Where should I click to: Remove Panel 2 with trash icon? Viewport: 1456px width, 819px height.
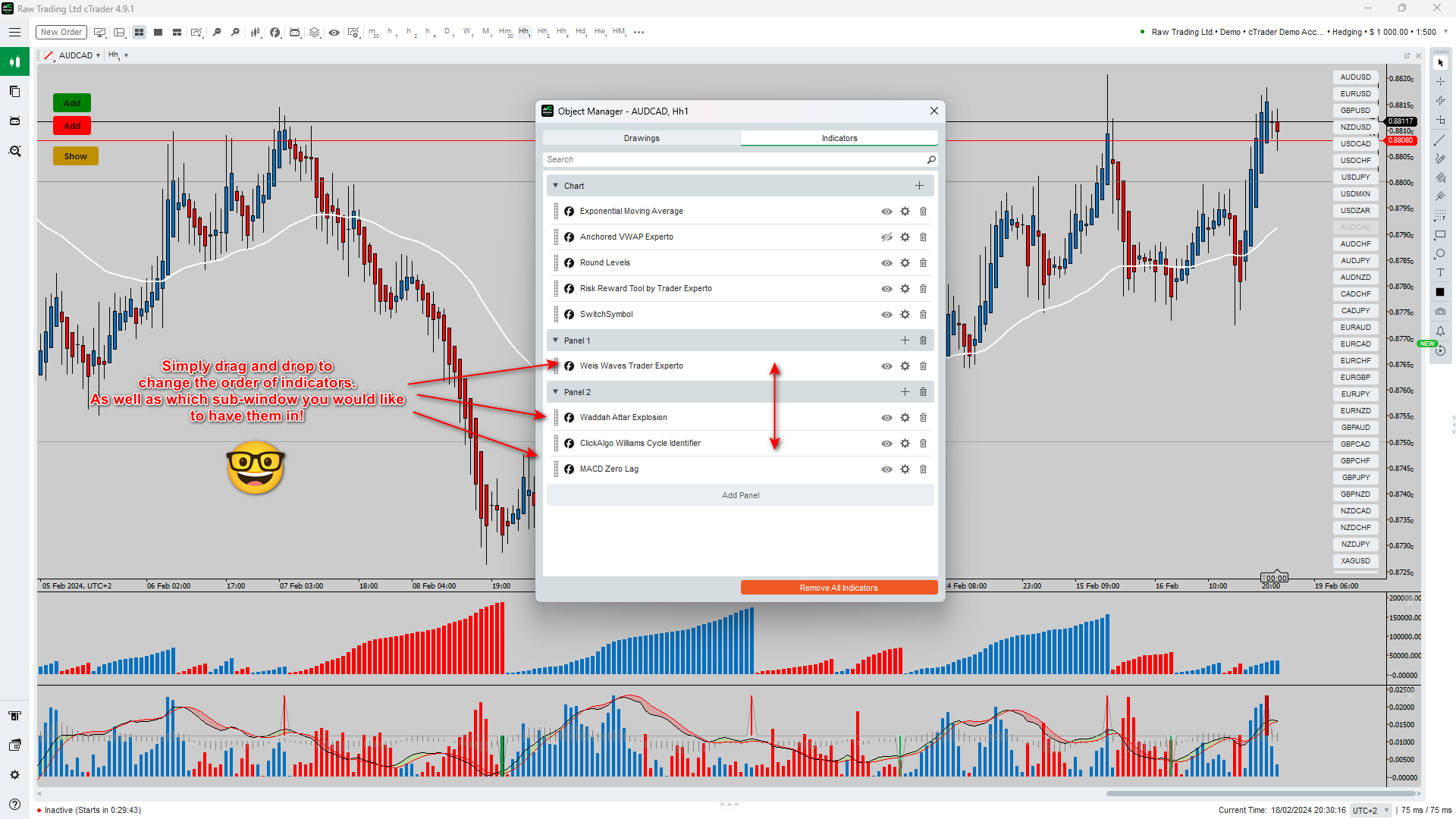(x=923, y=392)
